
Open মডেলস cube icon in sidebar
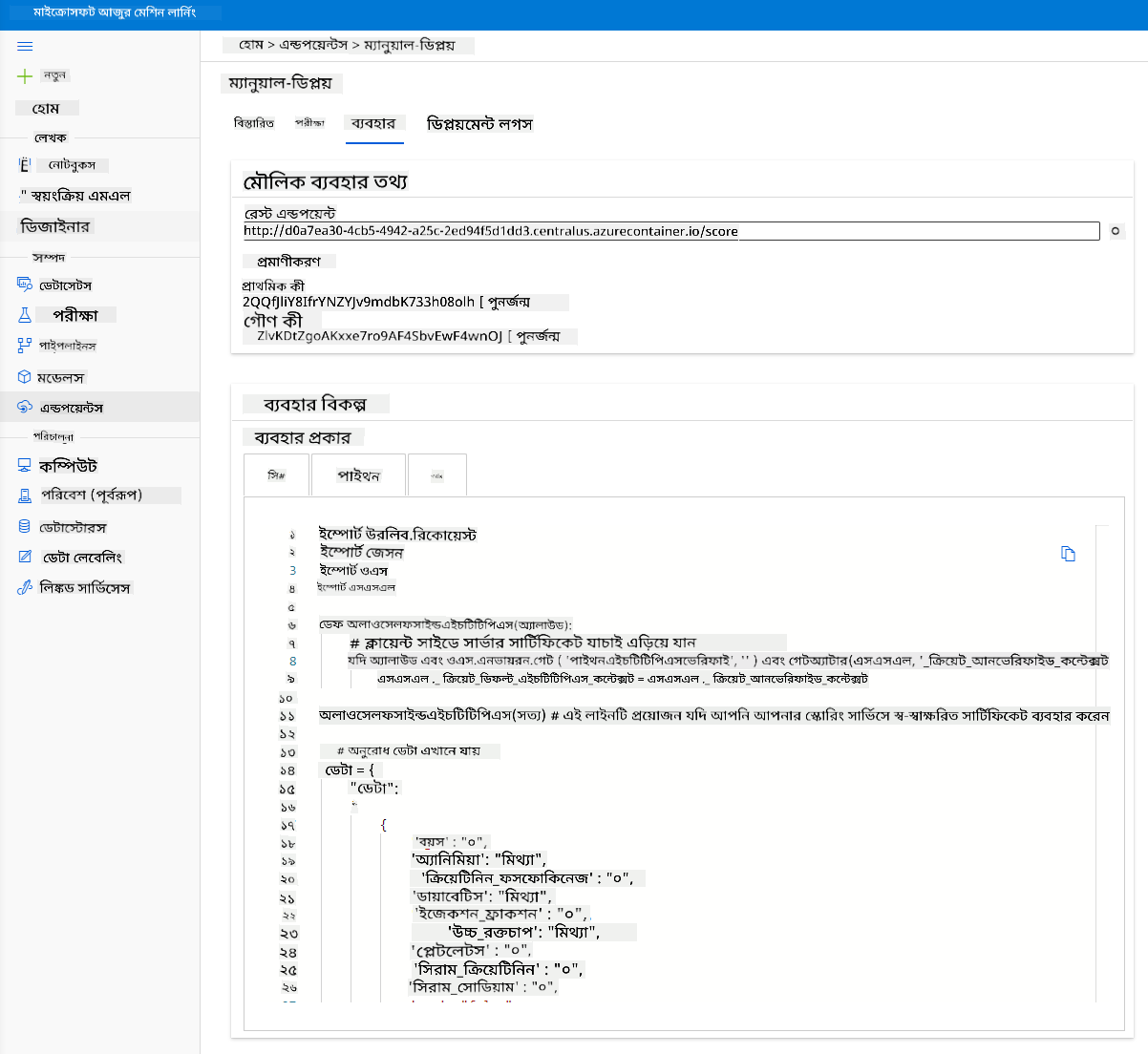tap(25, 377)
